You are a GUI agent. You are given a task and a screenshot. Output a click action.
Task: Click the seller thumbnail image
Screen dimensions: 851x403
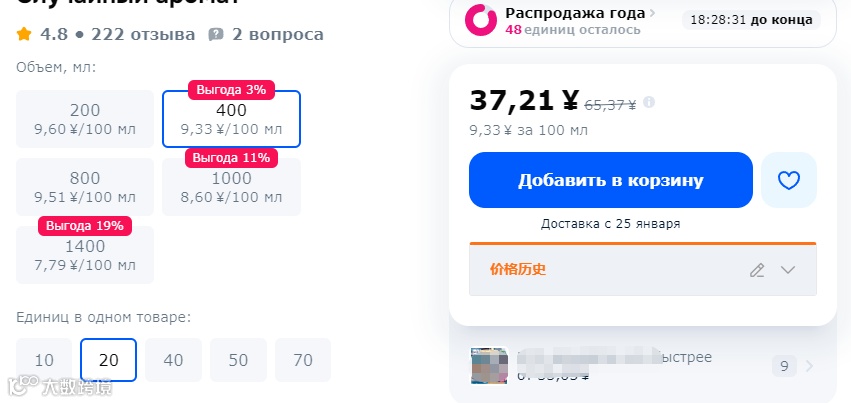[490, 366]
